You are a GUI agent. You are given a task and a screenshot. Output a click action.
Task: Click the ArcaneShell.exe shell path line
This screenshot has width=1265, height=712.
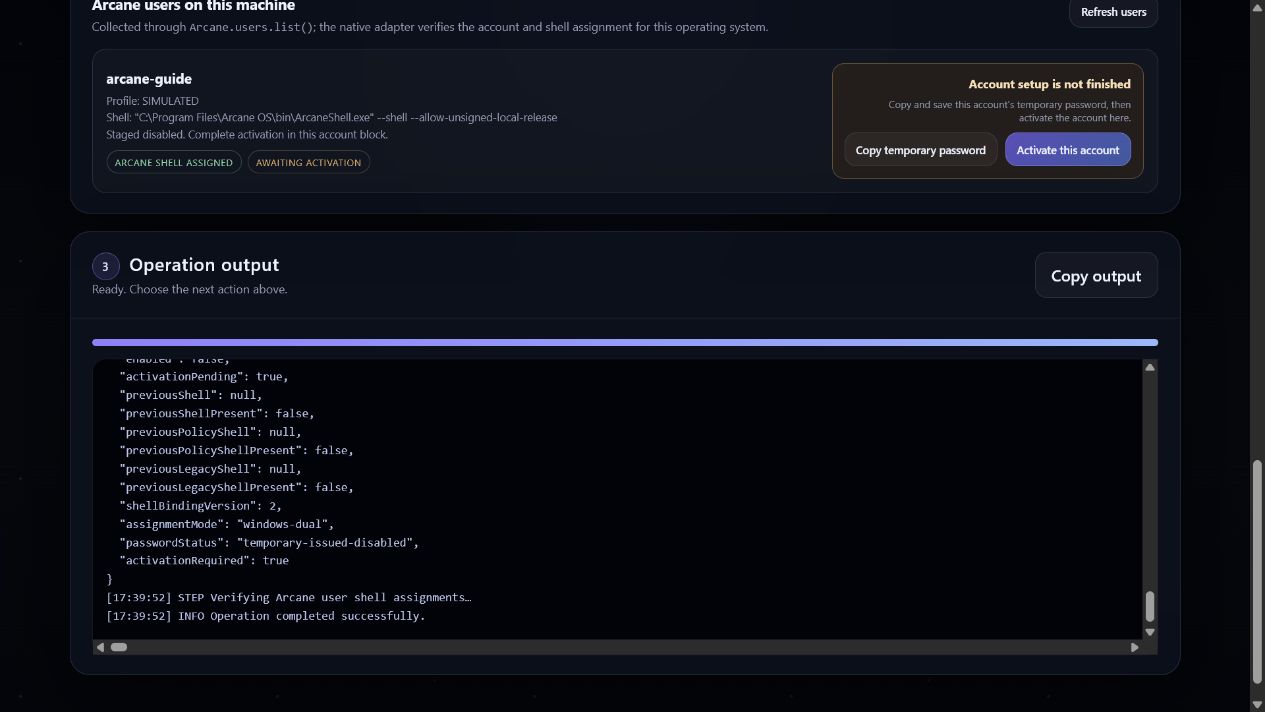332,117
